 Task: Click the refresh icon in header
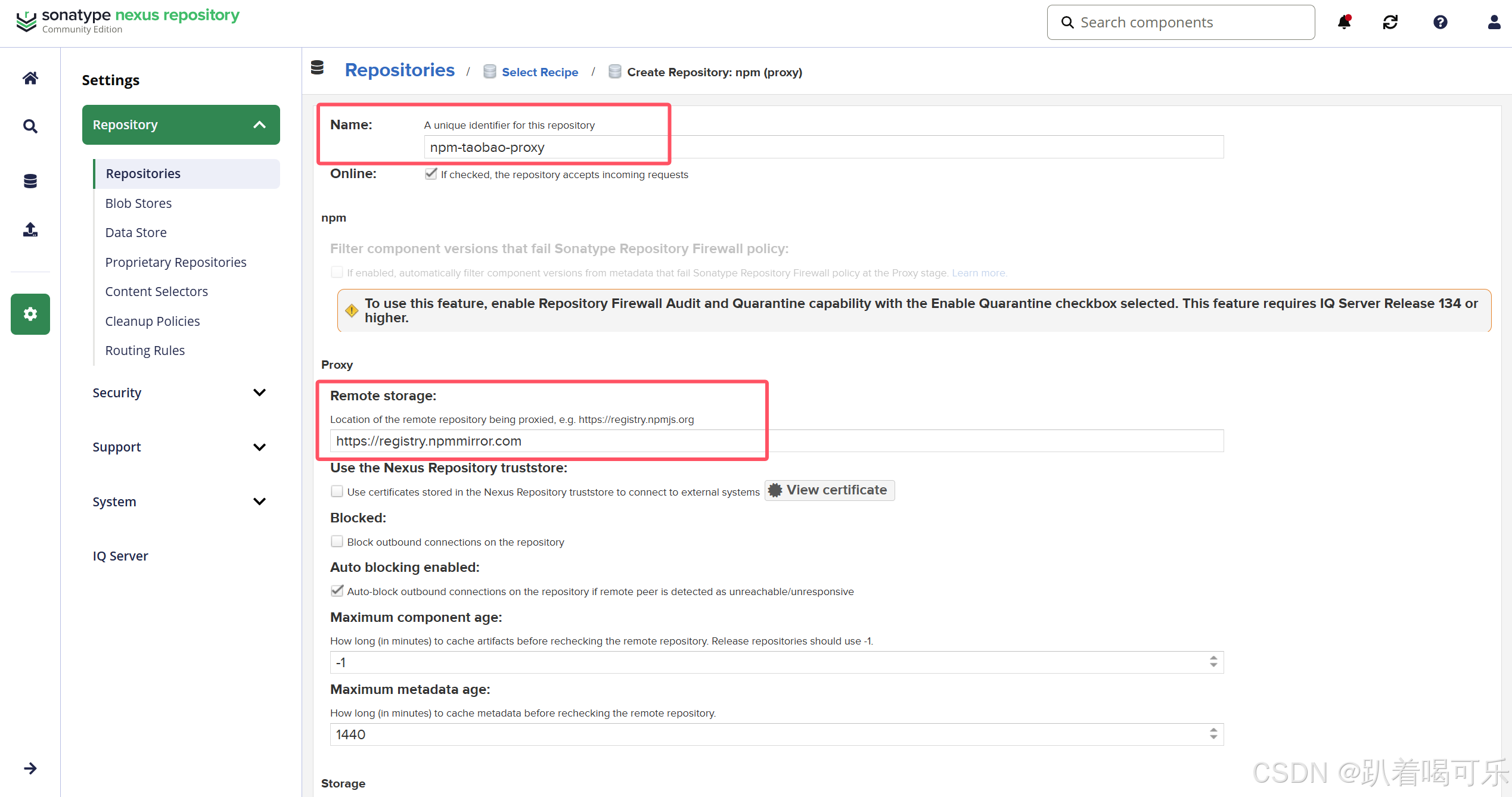1390,22
